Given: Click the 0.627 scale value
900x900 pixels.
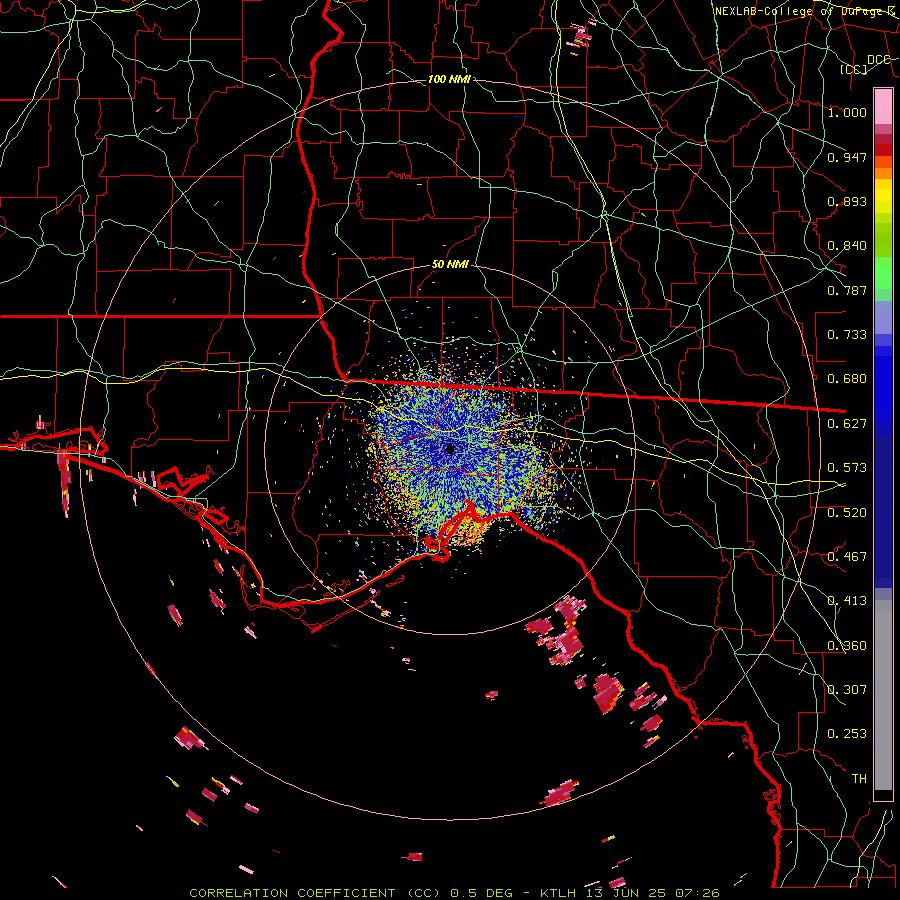Looking at the screenshot, I should 847,424.
